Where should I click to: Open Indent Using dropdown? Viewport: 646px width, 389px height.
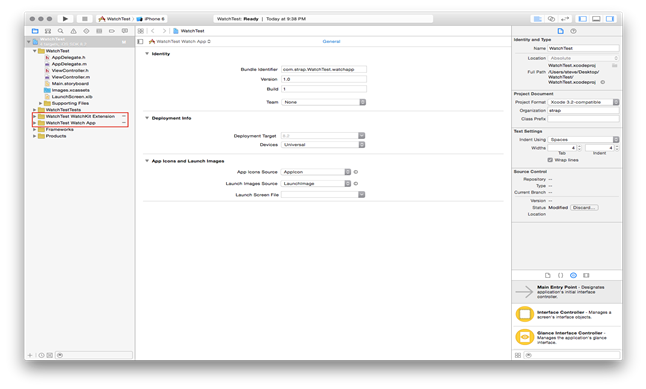click(x=583, y=139)
